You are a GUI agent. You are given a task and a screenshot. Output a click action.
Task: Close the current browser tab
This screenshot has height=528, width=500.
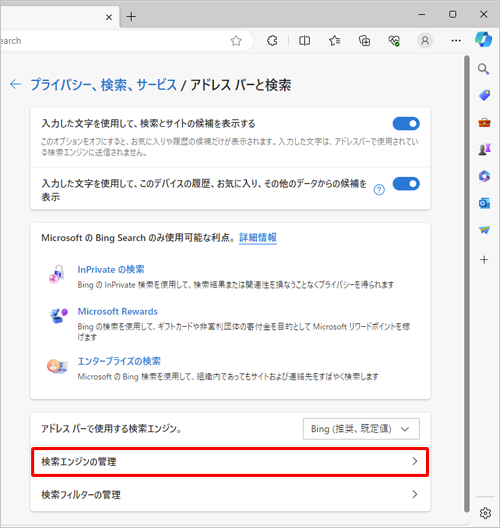pyautogui.click(x=109, y=17)
